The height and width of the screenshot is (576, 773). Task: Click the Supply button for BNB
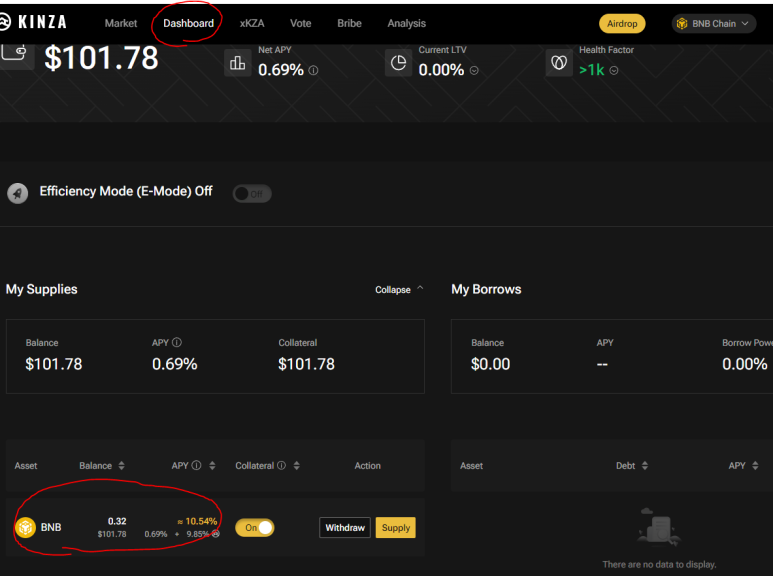pos(395,528)
